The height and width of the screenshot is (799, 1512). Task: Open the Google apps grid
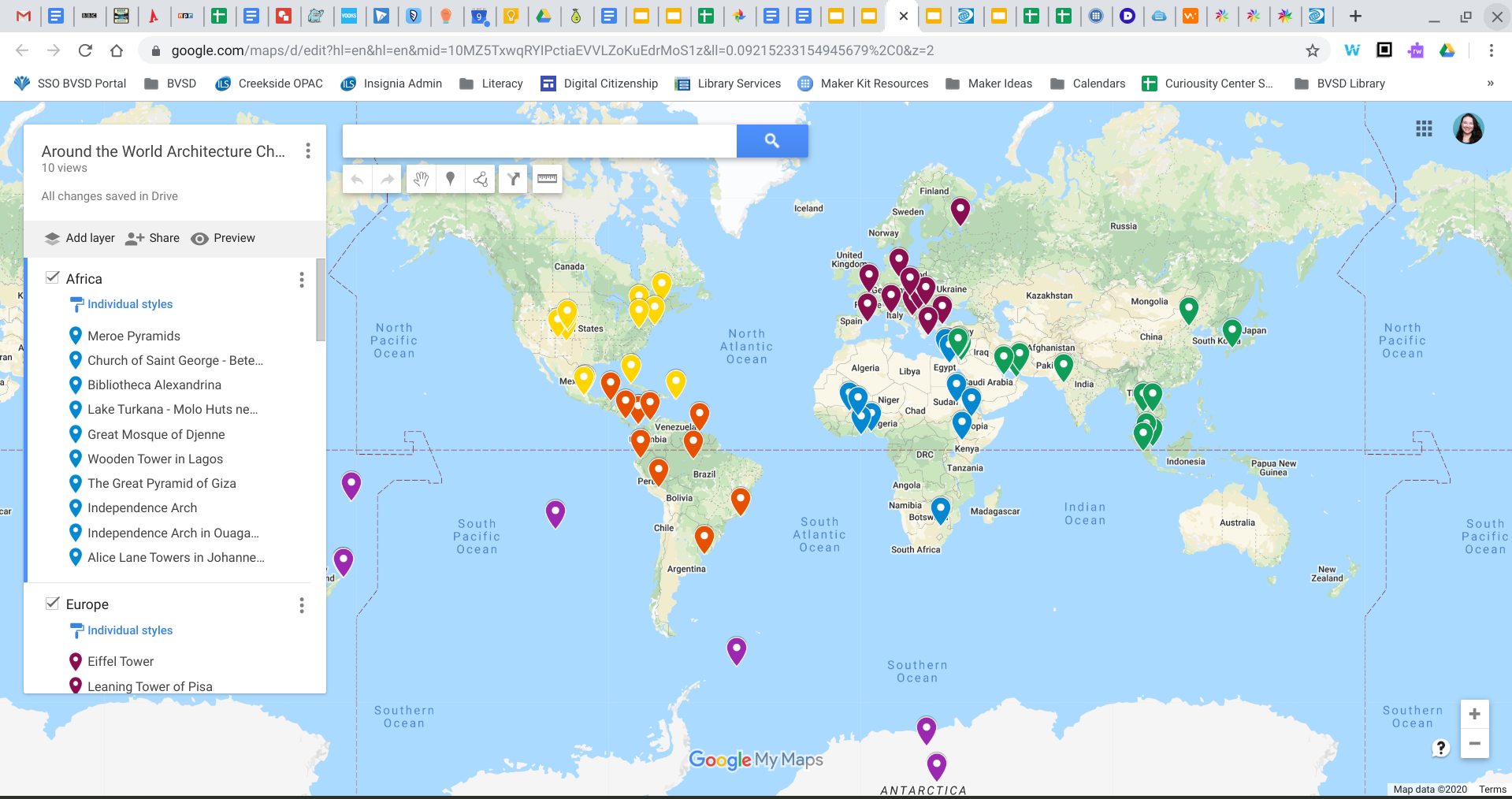[x=1423, y=128]
